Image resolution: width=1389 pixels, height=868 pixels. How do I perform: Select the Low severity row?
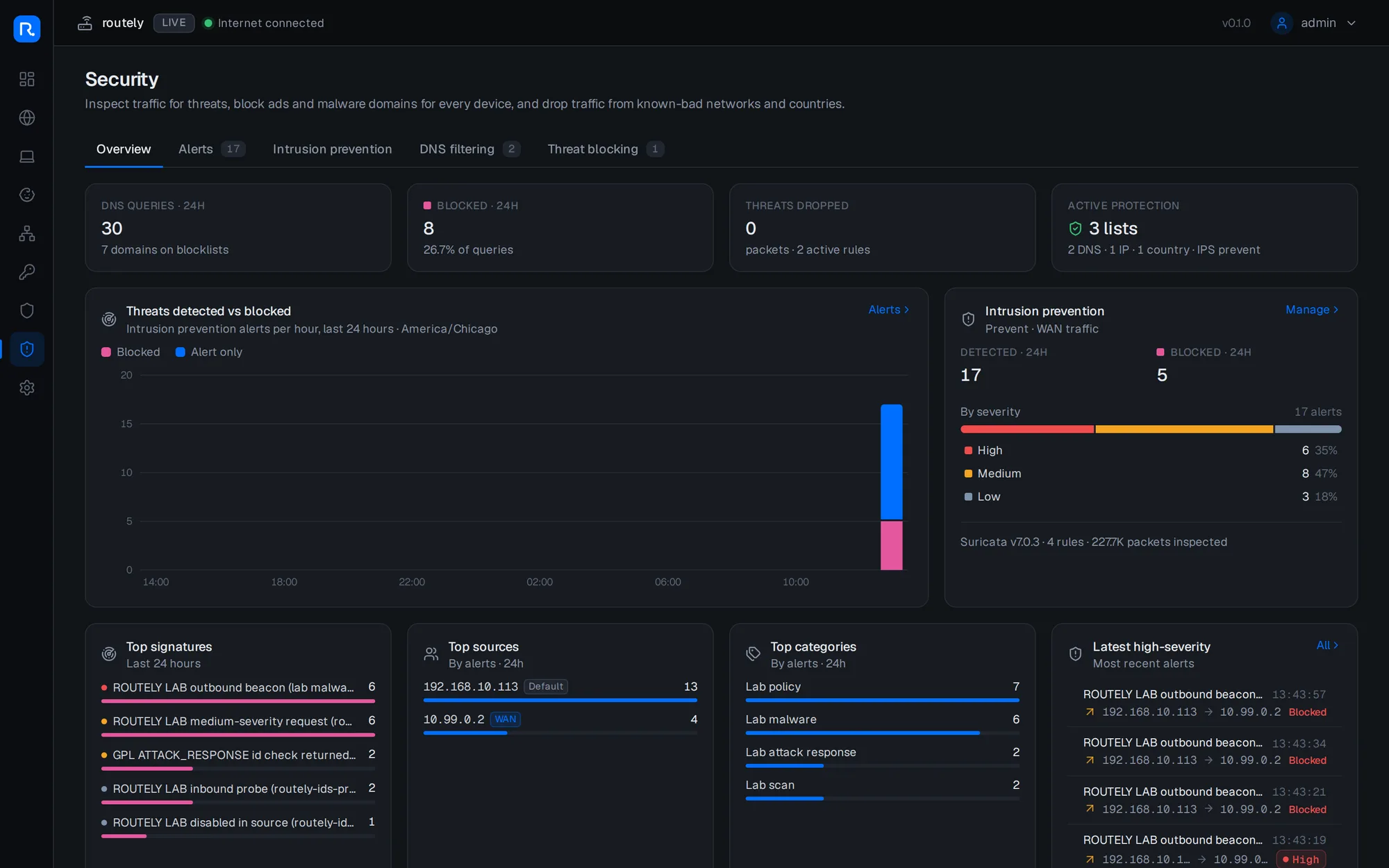click(1151, 496)
